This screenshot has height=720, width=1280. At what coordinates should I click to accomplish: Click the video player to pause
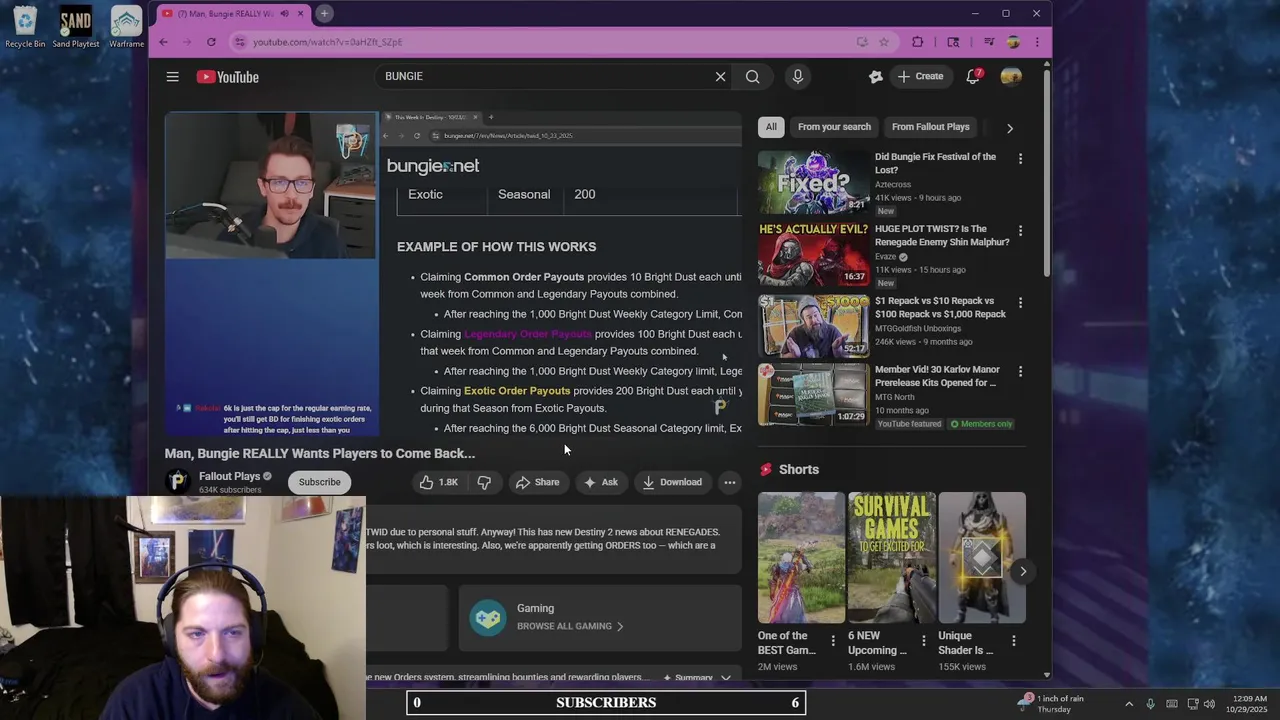pos(453,273)
